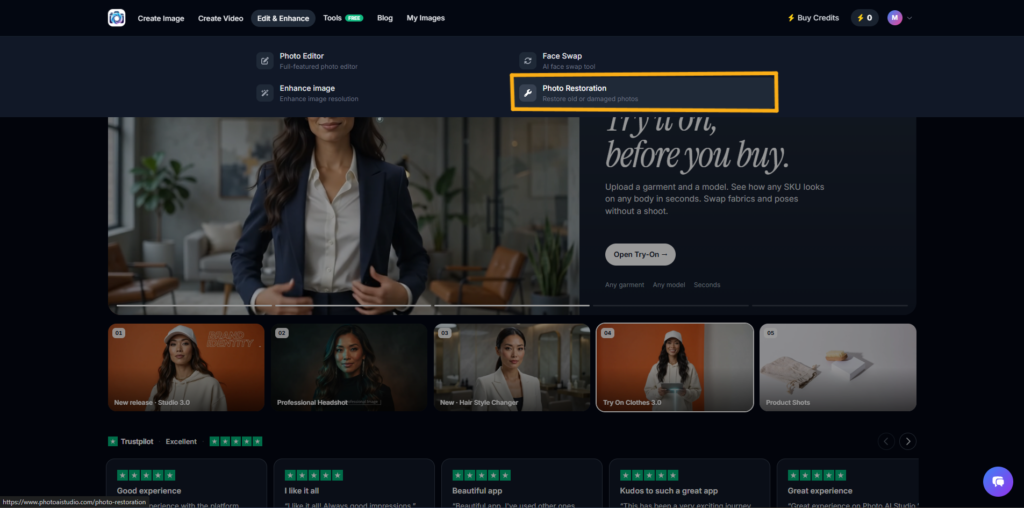Open the I like it all review
Screen dimensions: 1024x508
pos(354,483)
